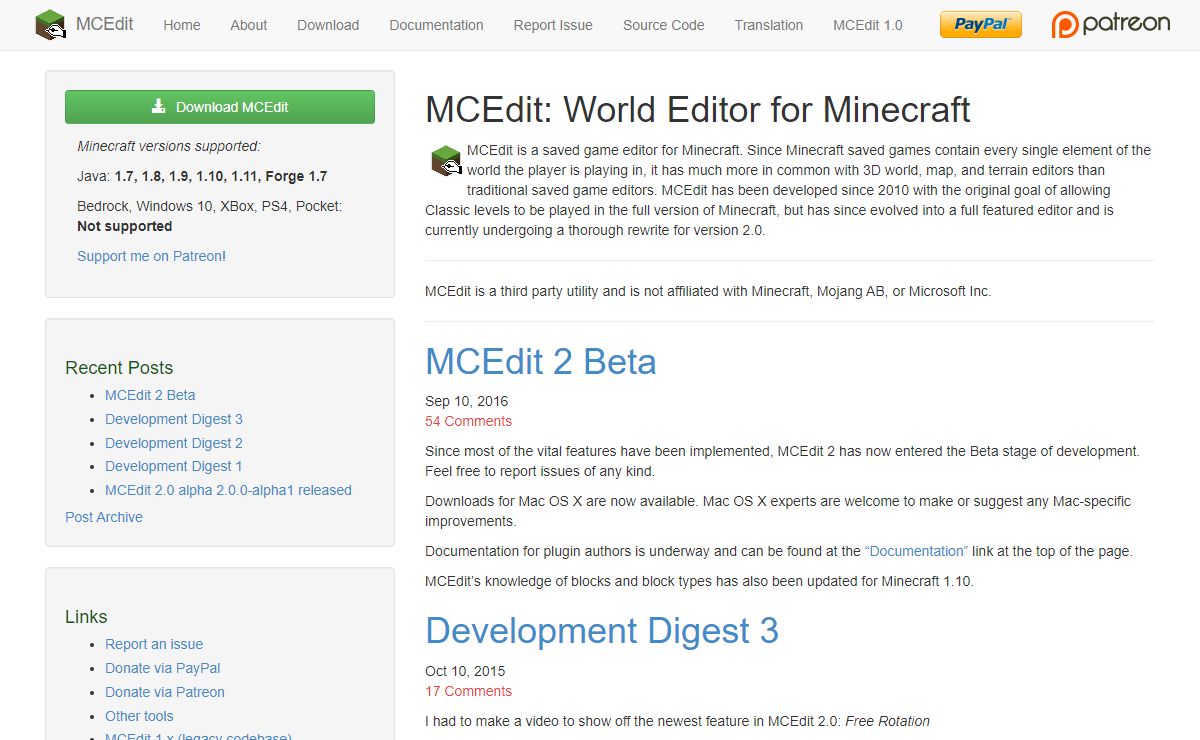Go to the Download page in navbar
The width and height of the screenshot is (1200, 740).
pos(328,25)
